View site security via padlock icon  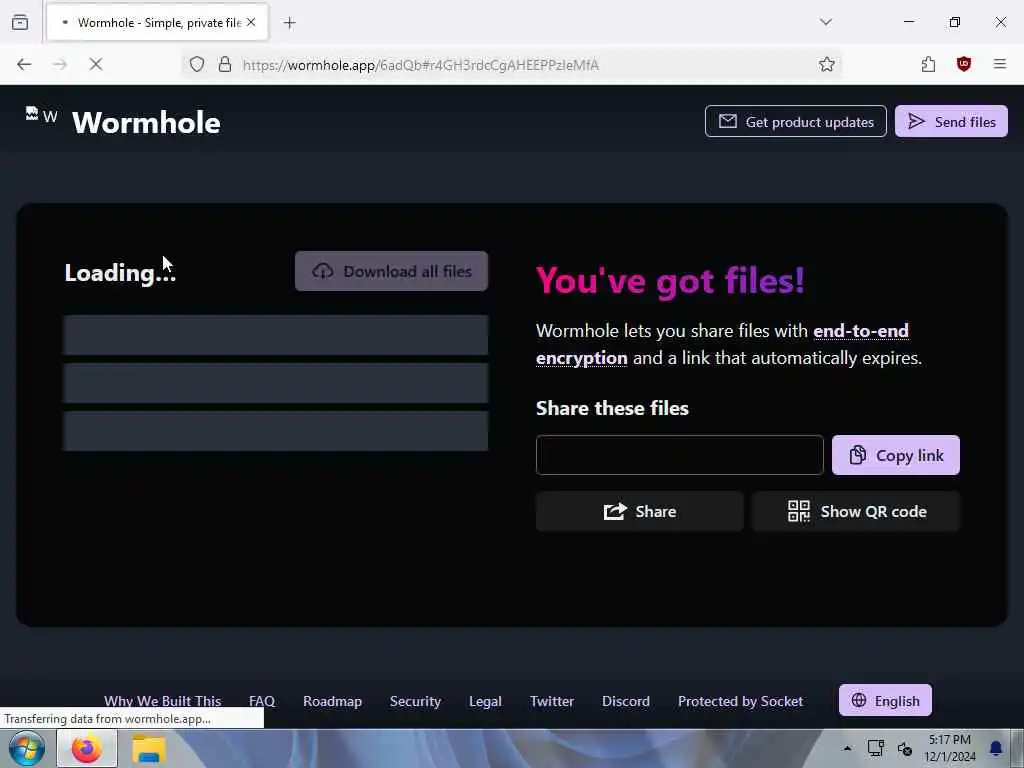[x=225, y=64]
